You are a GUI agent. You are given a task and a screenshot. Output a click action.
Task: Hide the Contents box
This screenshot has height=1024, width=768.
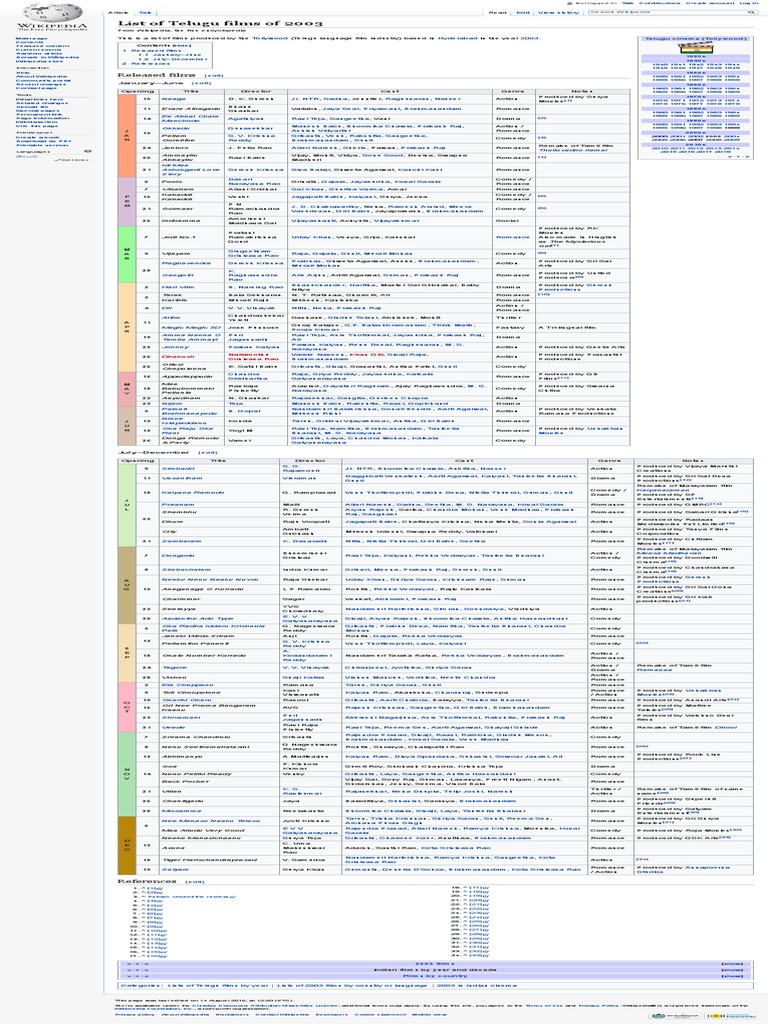(182, 45)
